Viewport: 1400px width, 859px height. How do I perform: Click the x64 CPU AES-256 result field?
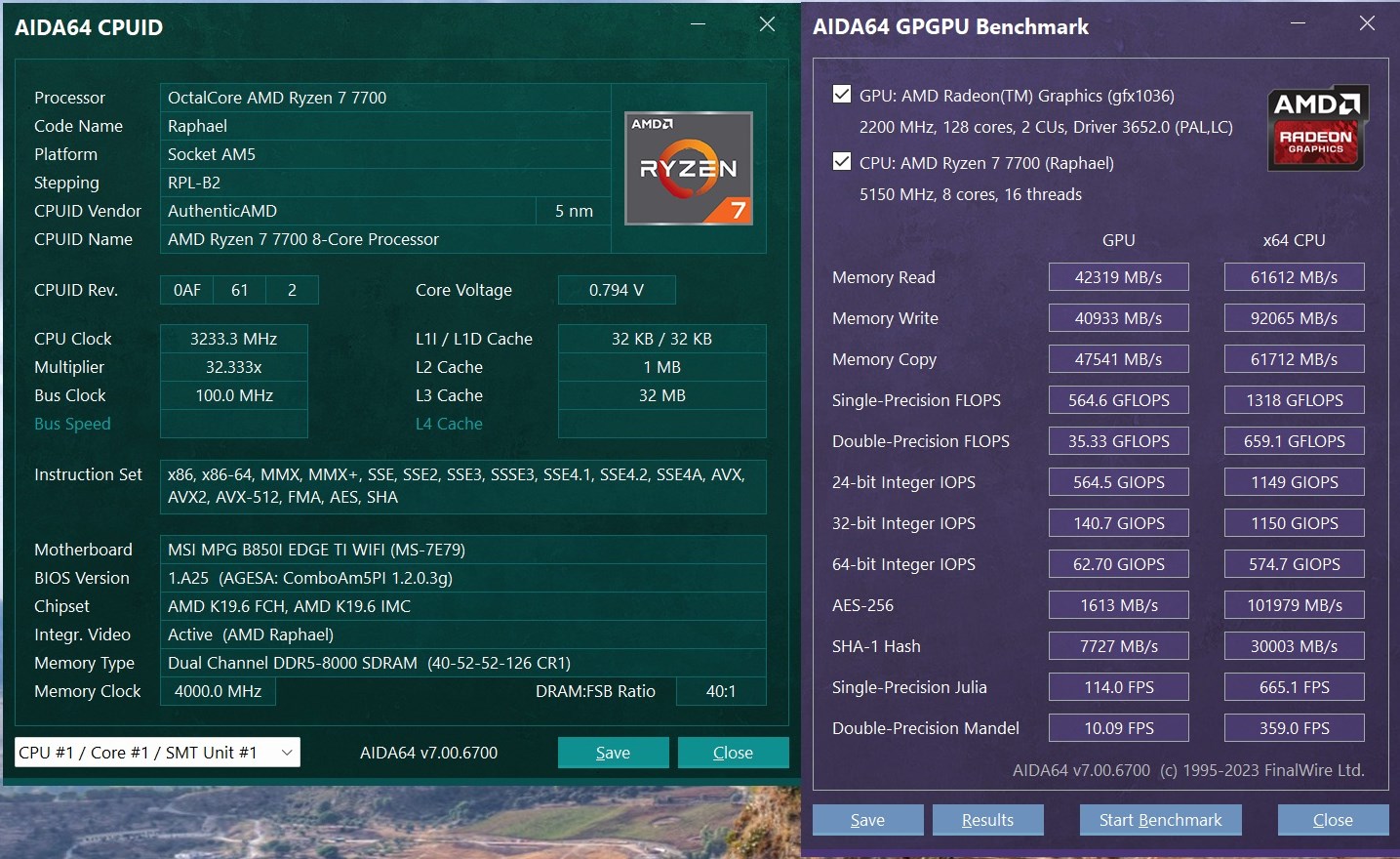(1294, 605)
